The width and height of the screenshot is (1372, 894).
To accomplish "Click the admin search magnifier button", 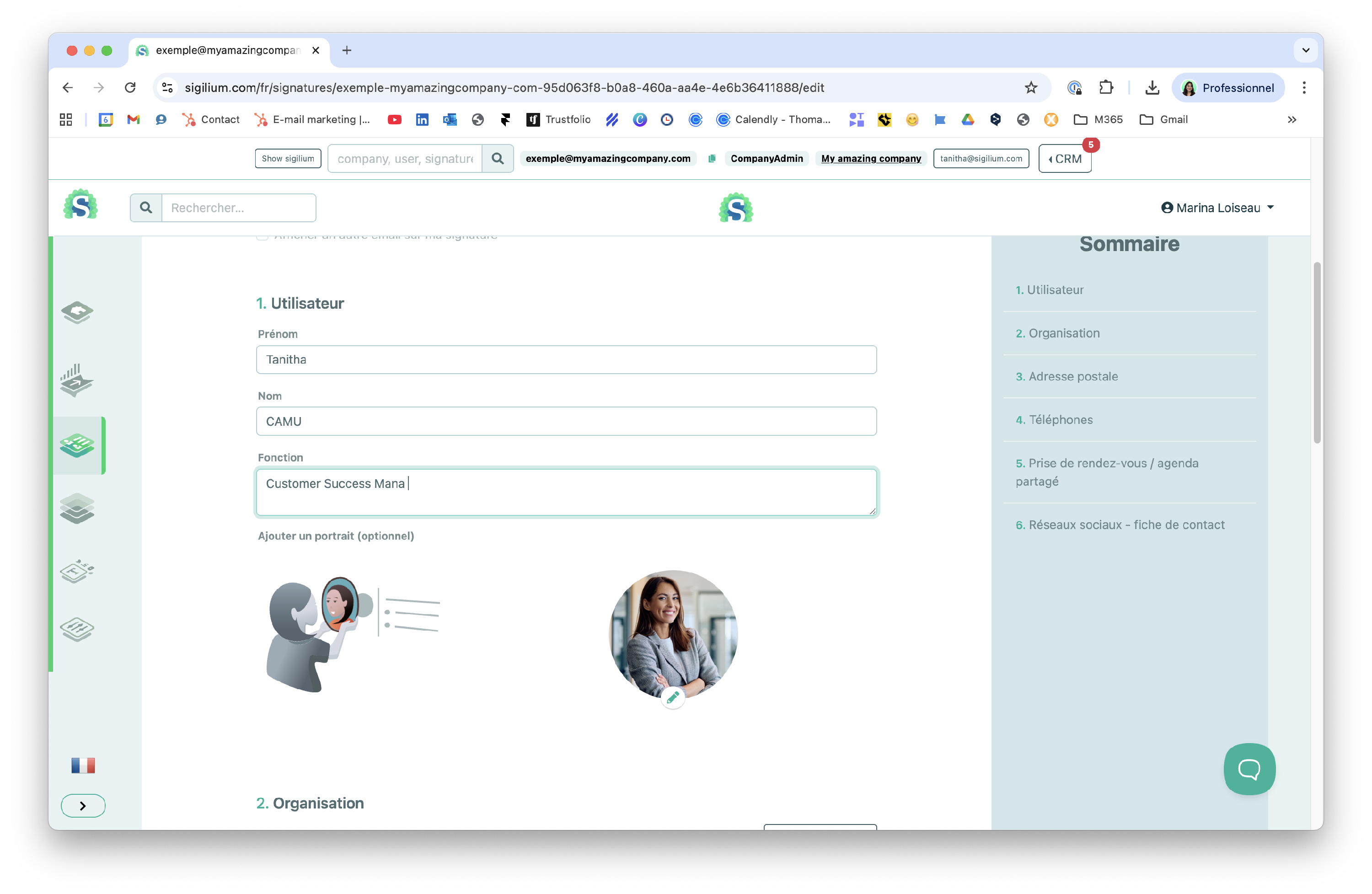I will pyautogui.click(x=498, y=159).
